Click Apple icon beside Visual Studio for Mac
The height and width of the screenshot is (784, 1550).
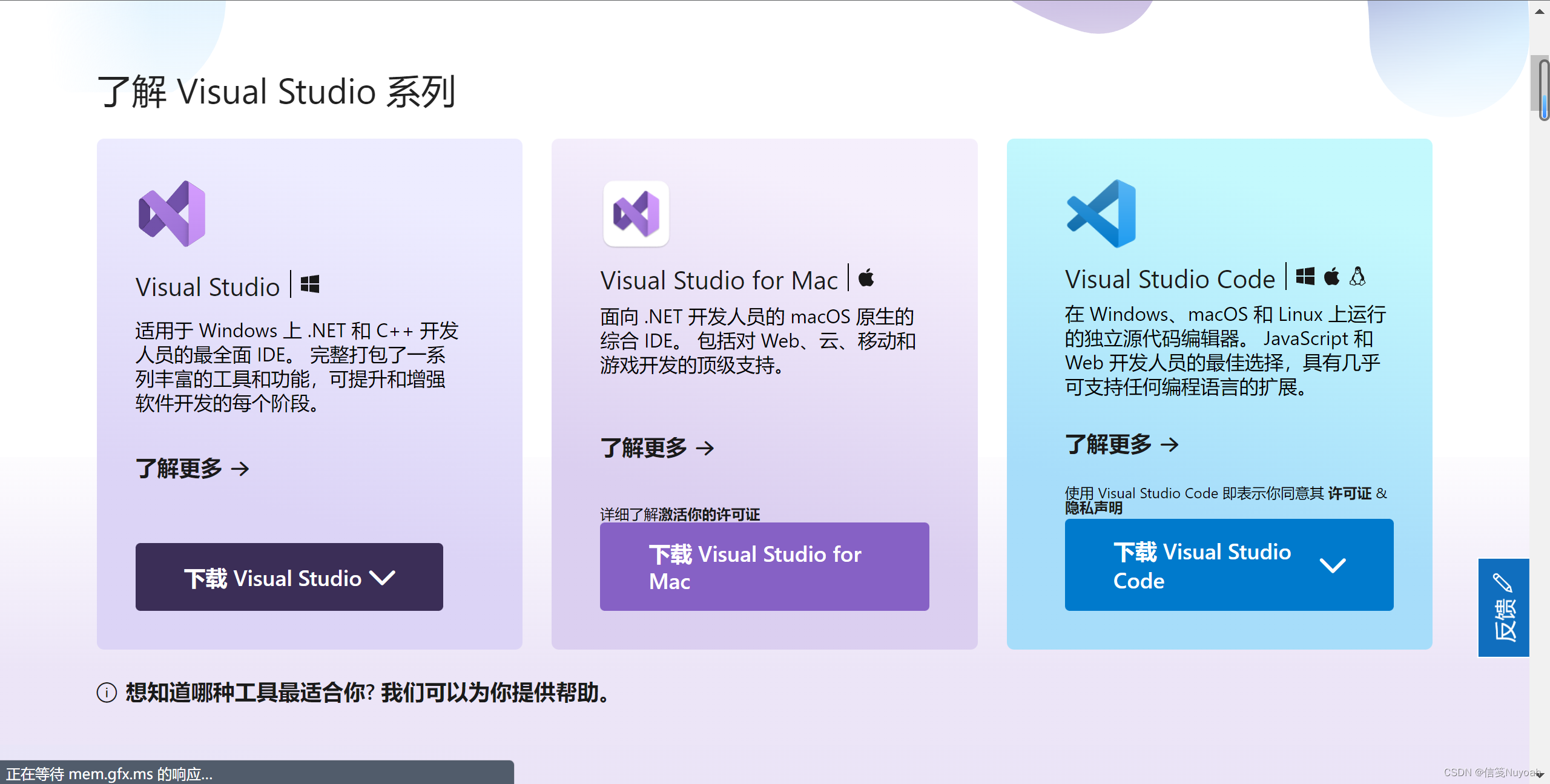866,278
